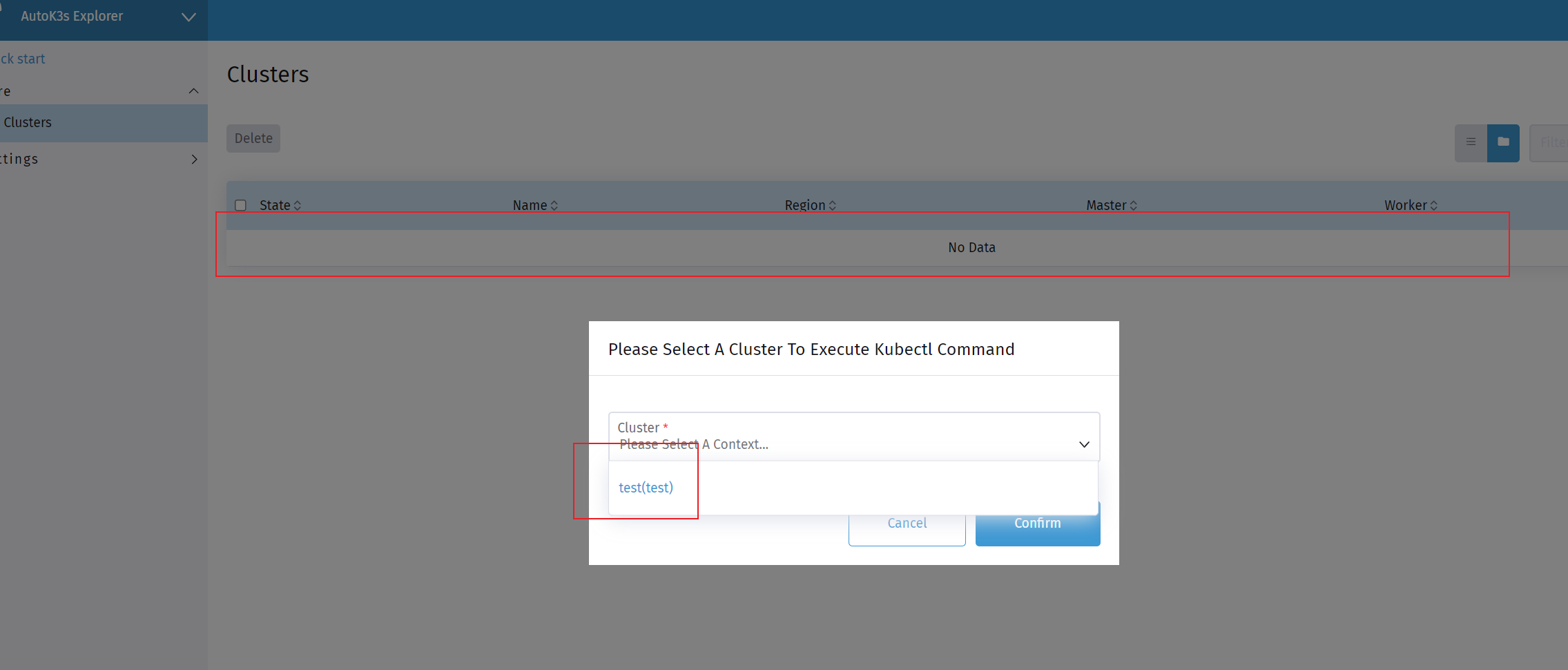Cancel the kubectl cluster selection dialog

point(906,523)
